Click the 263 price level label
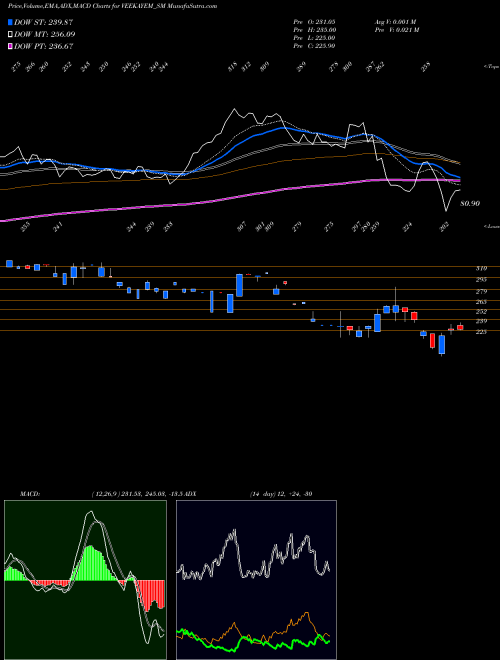Image resolution: width=500 pixels, height=660 pixels. (x=482, y=302)
